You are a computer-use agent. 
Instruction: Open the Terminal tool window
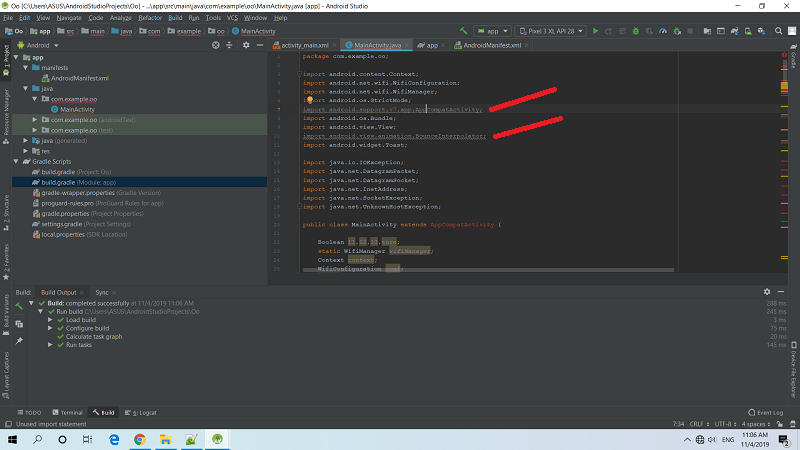(x=67, y=412)
